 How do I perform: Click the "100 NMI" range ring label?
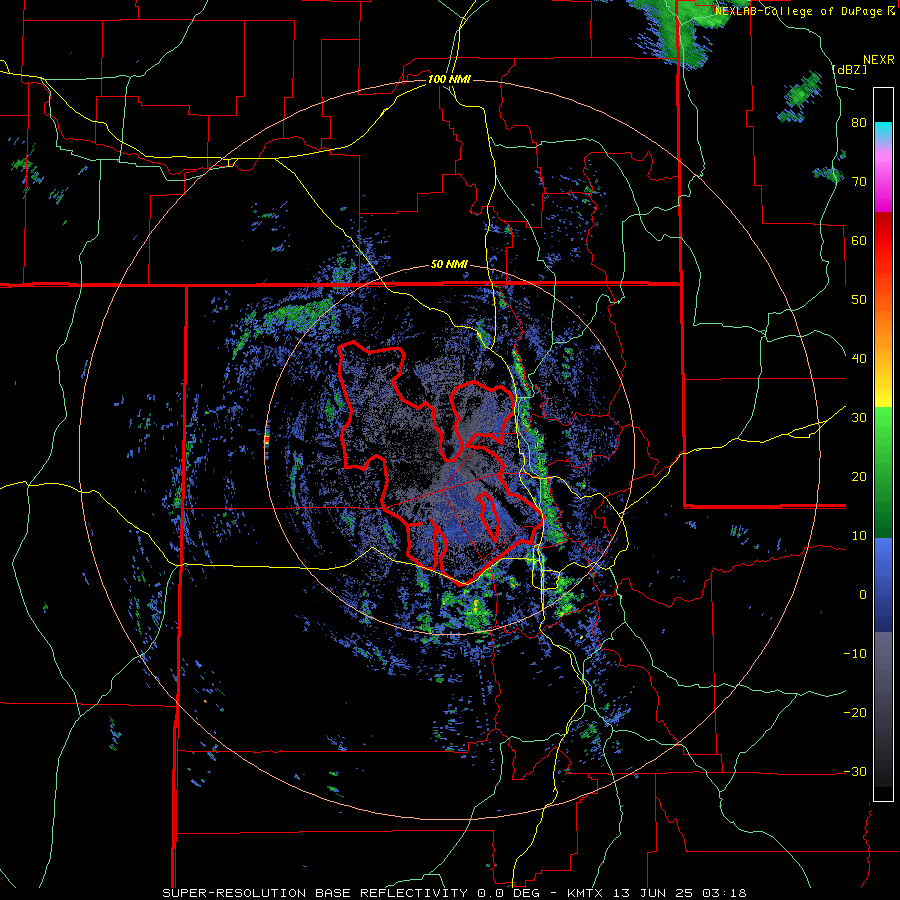click(x=449, y=79)
